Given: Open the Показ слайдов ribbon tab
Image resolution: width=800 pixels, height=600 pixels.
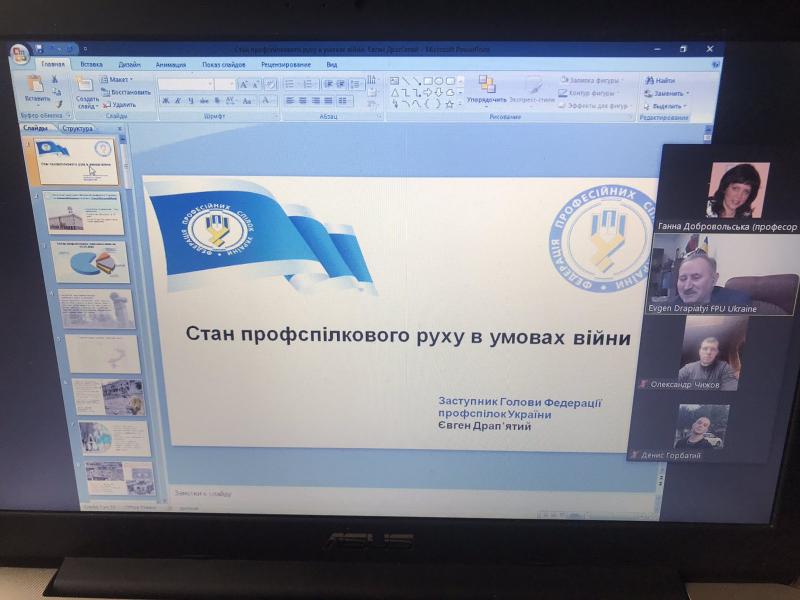Looking at the screenshot, I should click(x=224, y=65).
